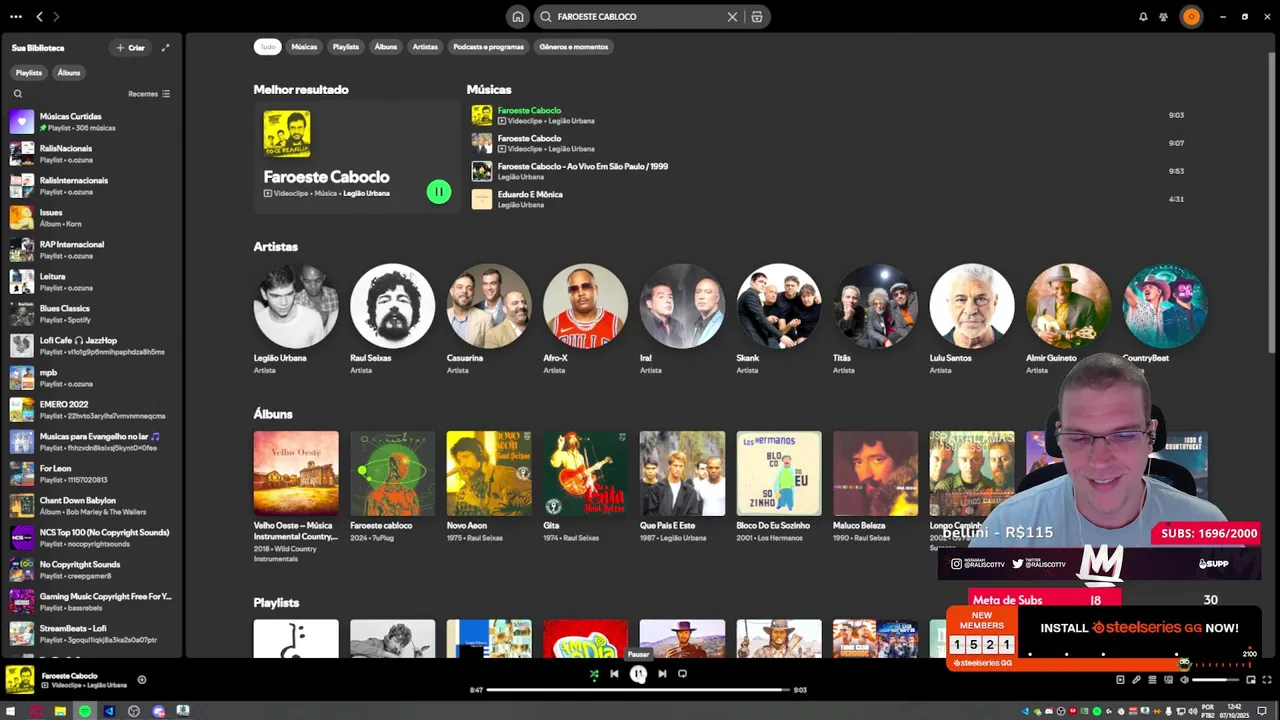Open the notifications bell
This screenshot has height=720, width=1280.
(x=1143, y=17)
